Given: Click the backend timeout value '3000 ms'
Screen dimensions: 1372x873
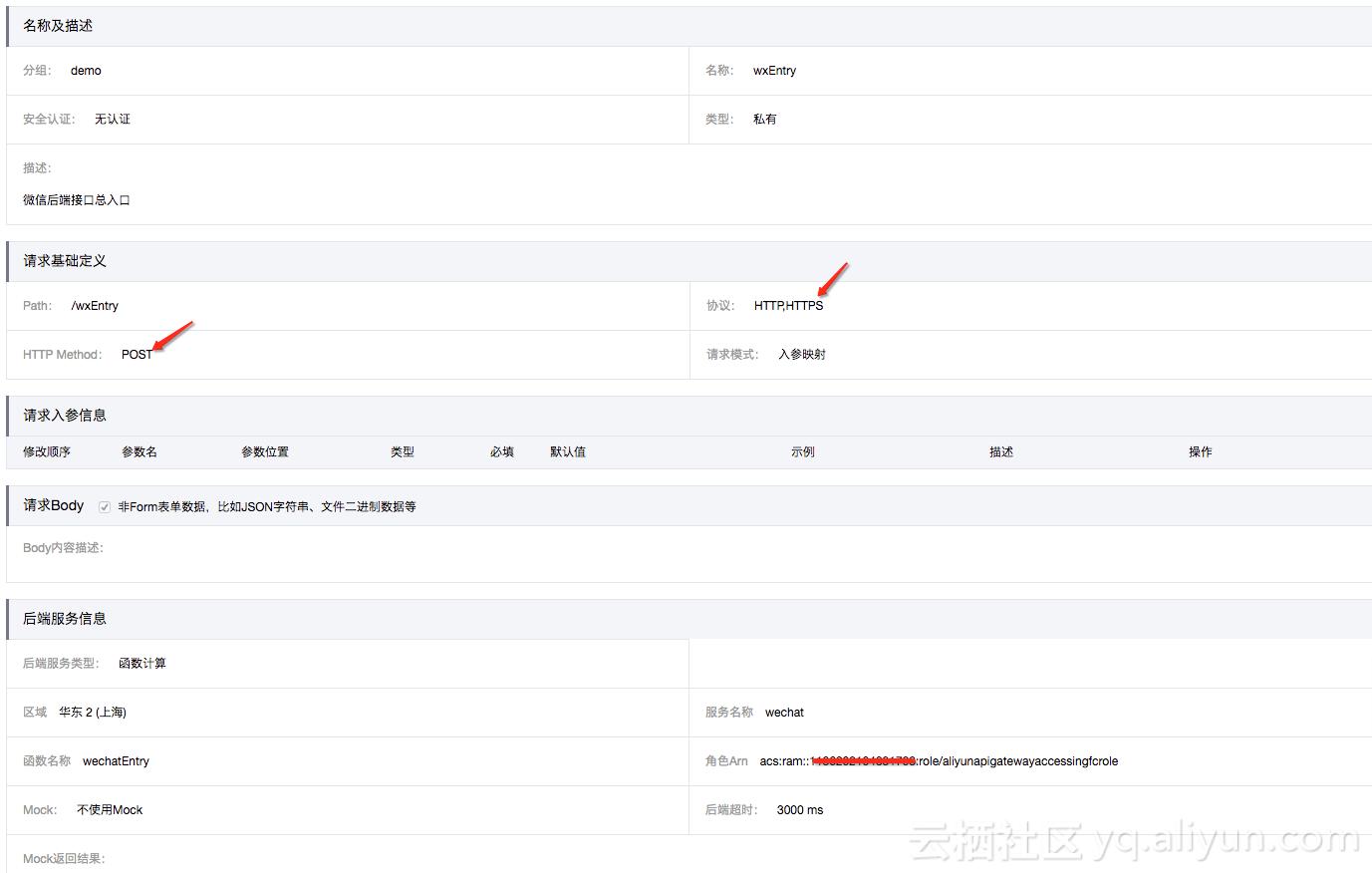Looking at the screenshot, I should (x=800, y=810).
